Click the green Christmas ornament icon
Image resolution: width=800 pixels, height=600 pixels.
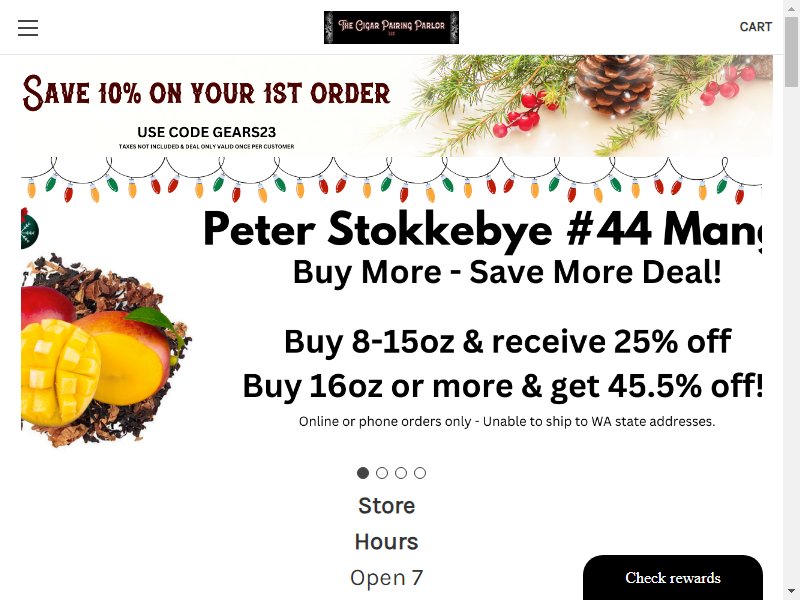point(29,229)
